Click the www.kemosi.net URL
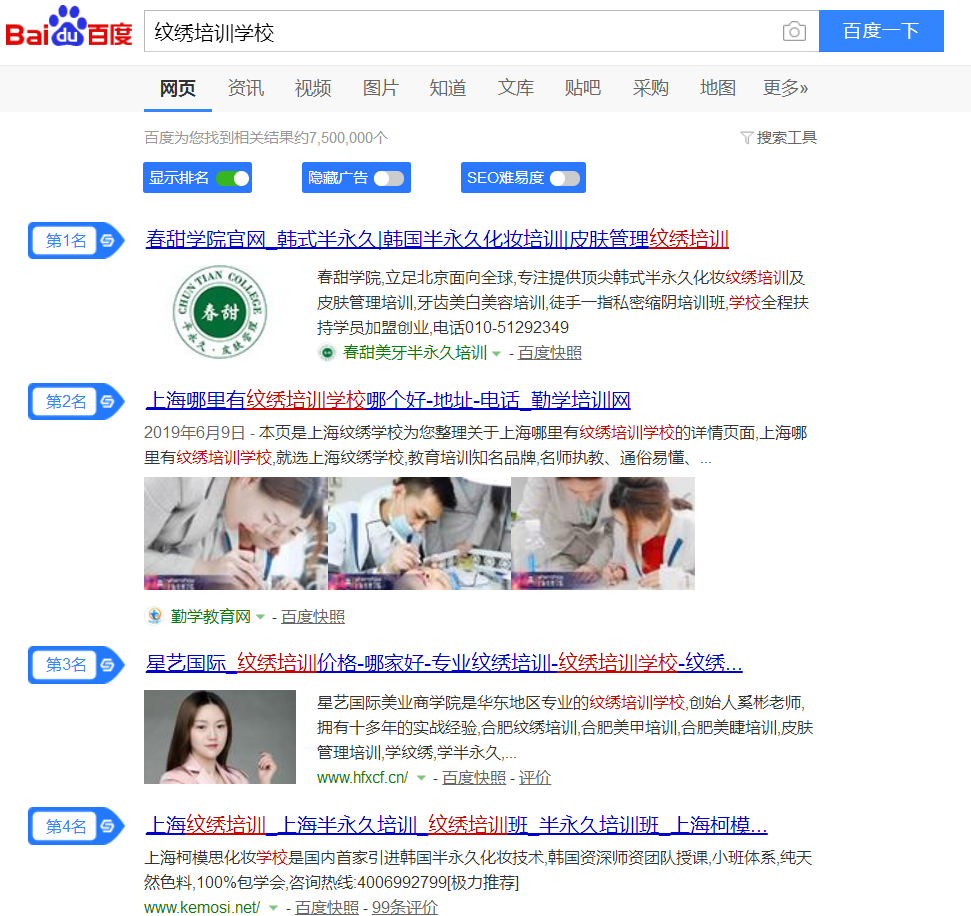The height and width of the screenshot is (916, 971). (202, 907)
